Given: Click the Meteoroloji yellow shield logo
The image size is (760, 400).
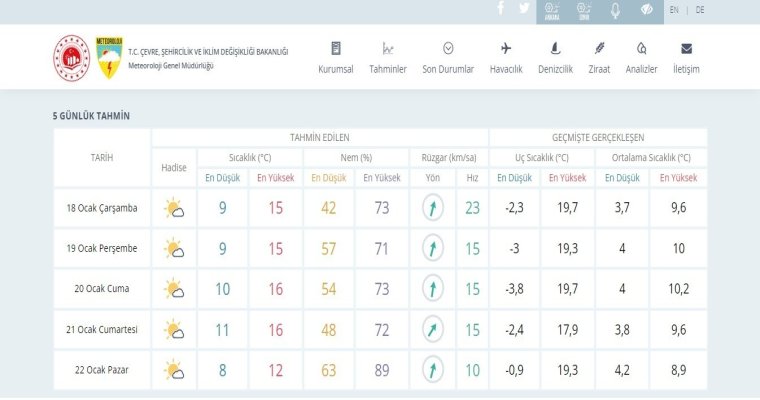Looking at the screenshot, I should point(109,57).
